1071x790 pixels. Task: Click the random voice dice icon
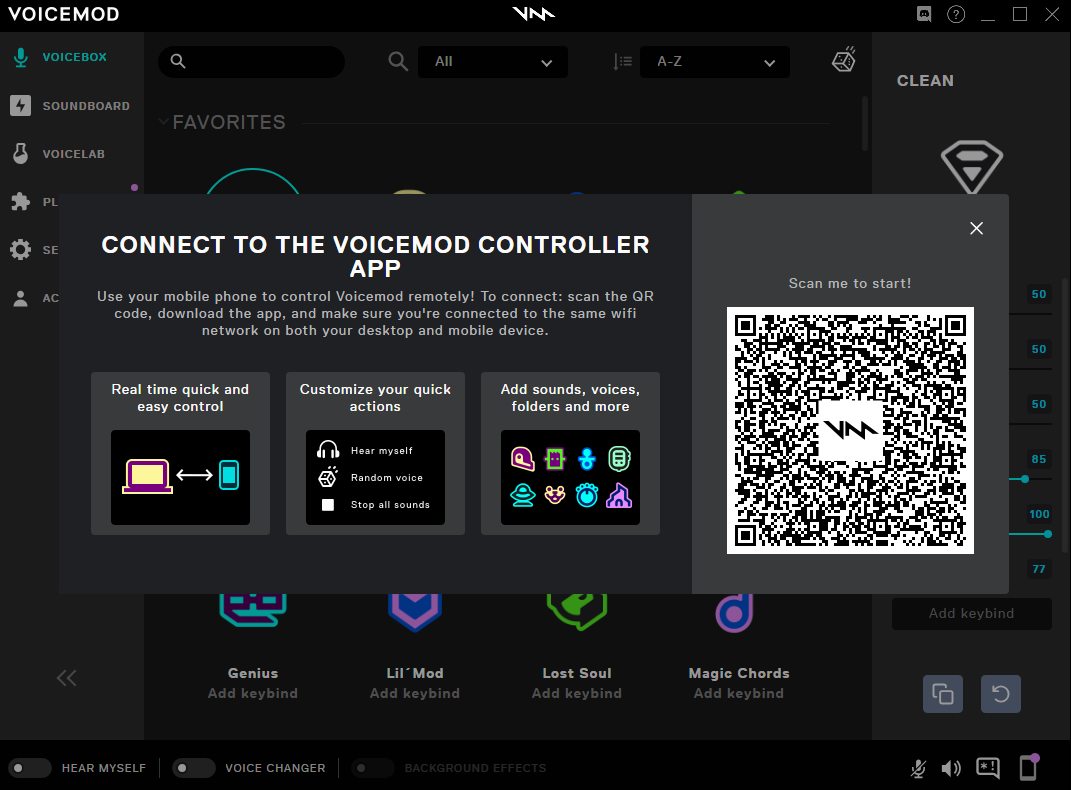(x=844, y=60)
